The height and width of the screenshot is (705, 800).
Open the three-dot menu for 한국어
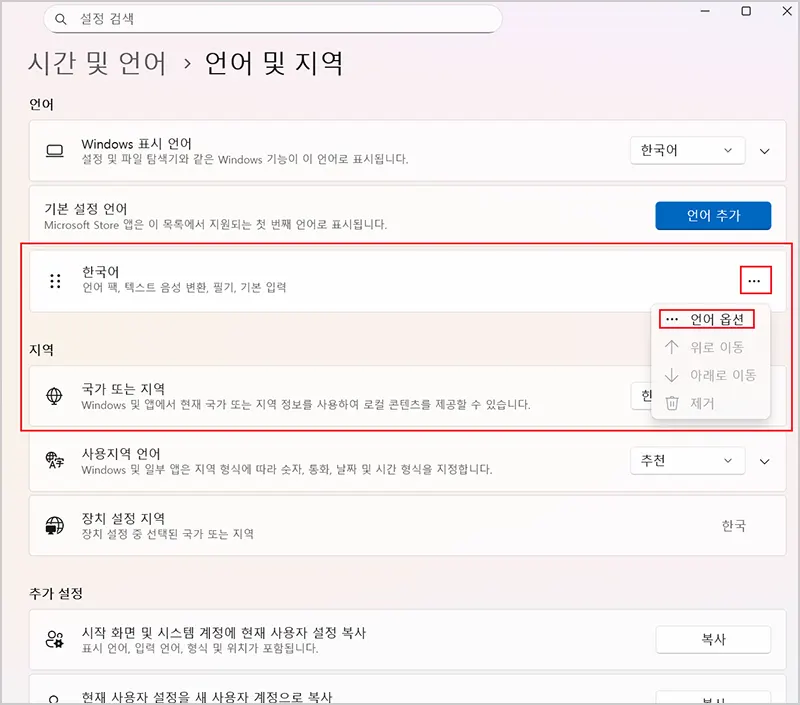[754, 281]
